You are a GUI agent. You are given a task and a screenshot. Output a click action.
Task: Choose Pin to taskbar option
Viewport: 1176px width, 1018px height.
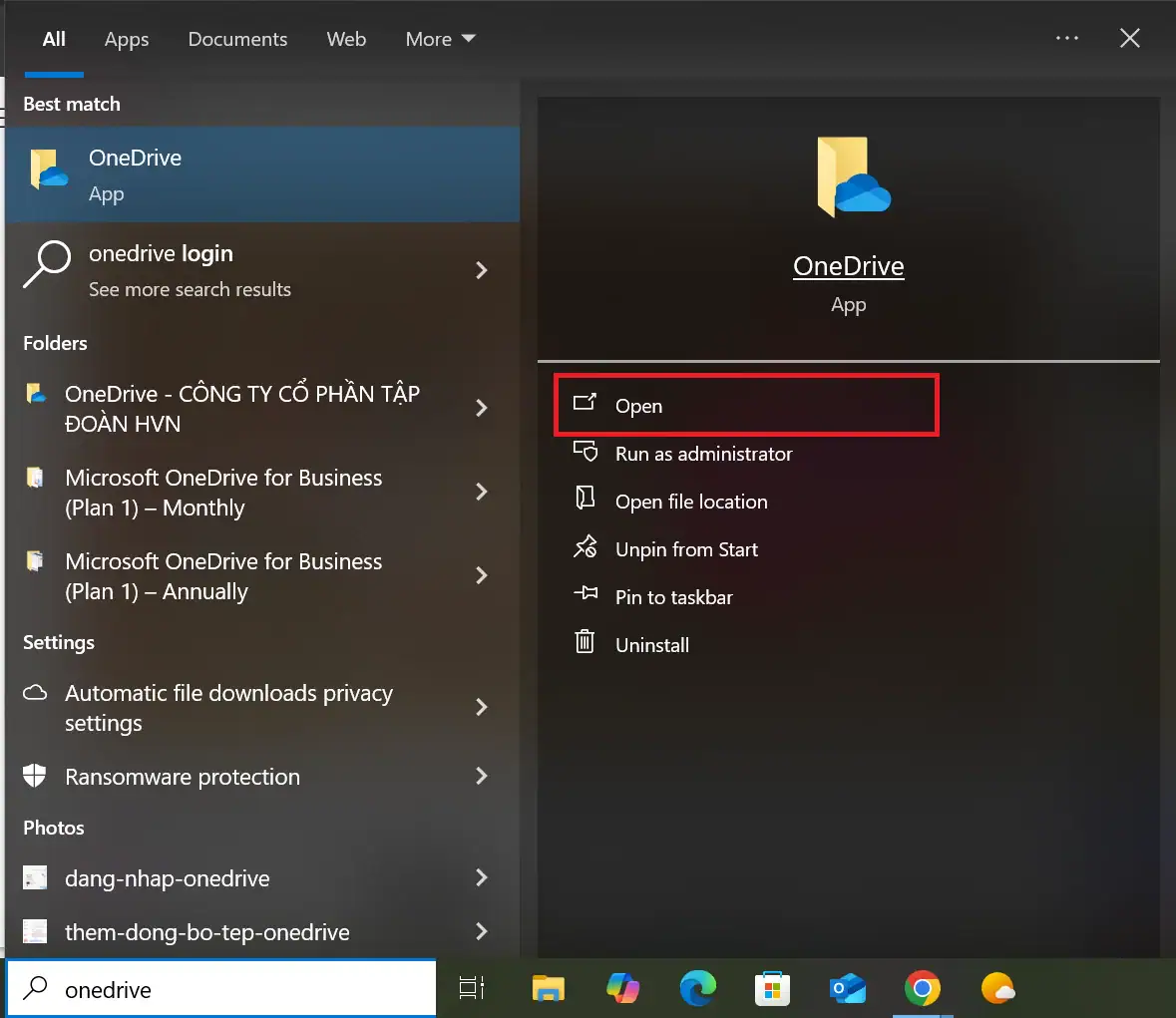tap(673, 597)
